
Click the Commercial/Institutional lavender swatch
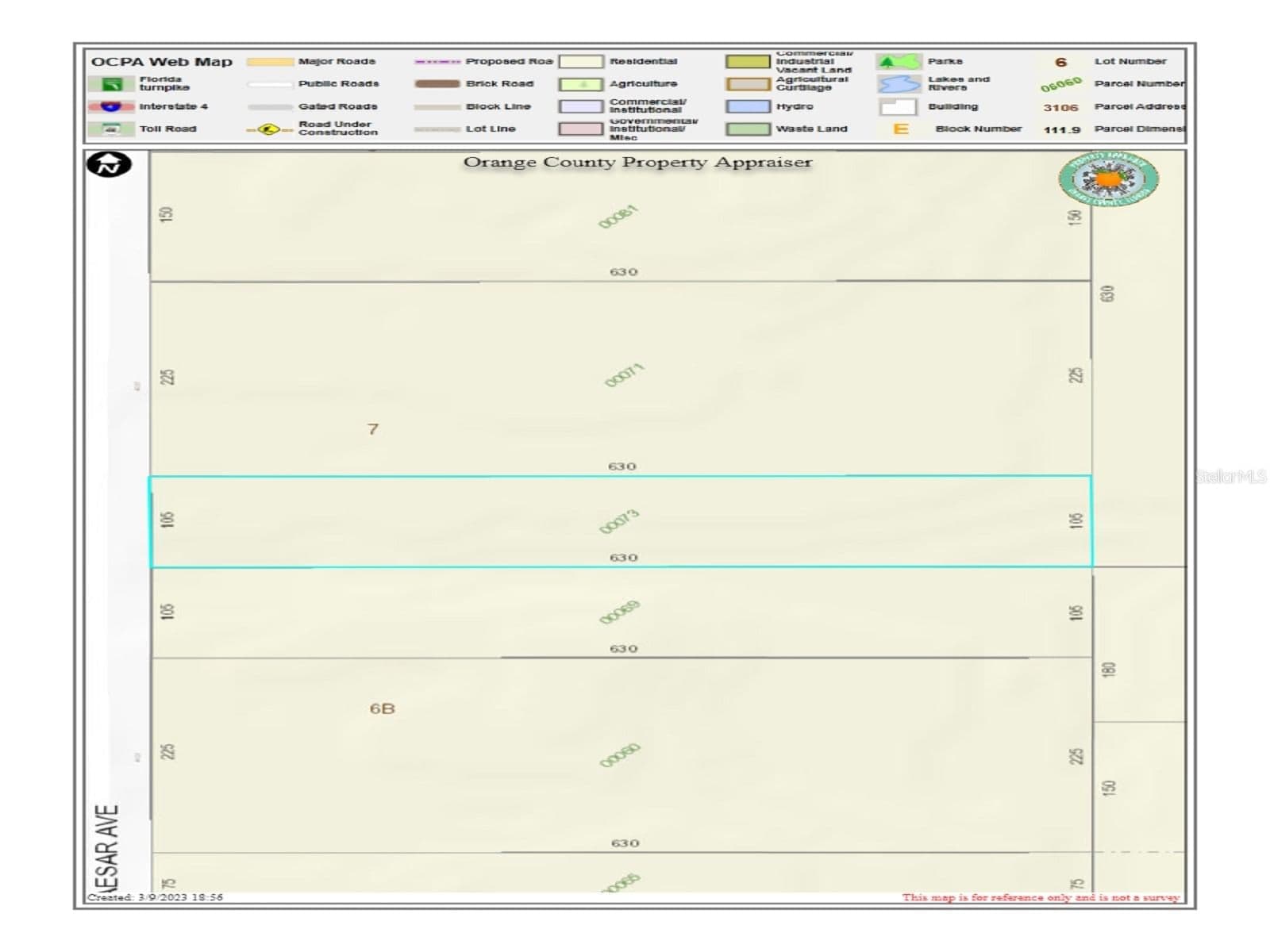tap(581, 106)
